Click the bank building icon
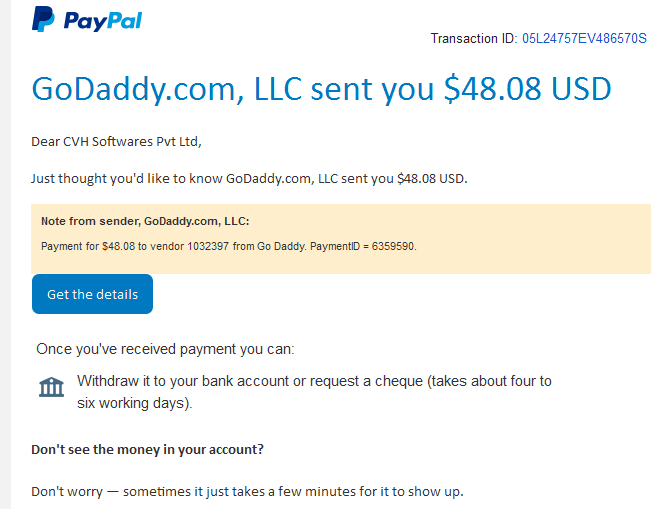The image size is (665, 509). point(51,387)
